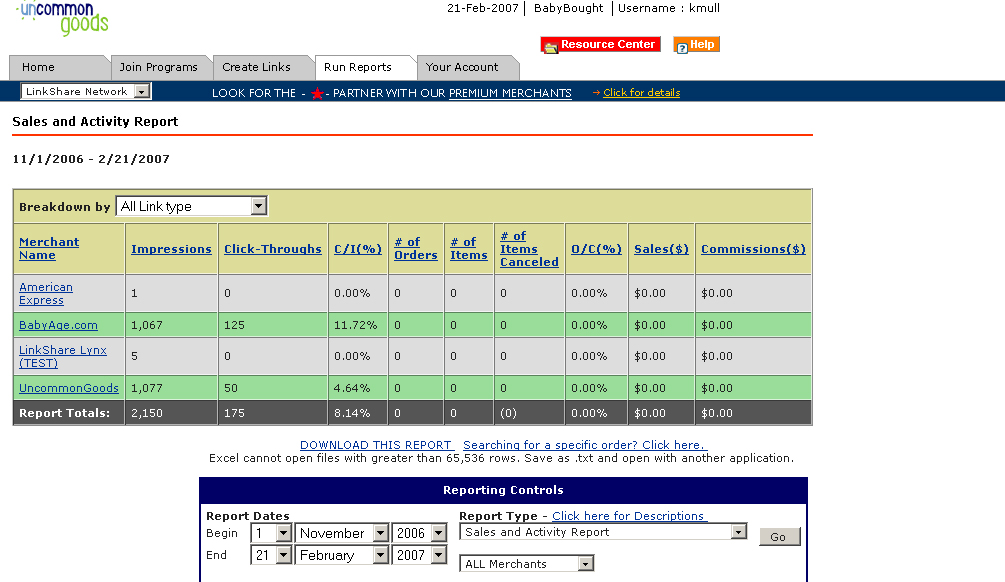Open the Resource Center button
This screenshot has width=1005, height=582.
(x=599, y=45)
